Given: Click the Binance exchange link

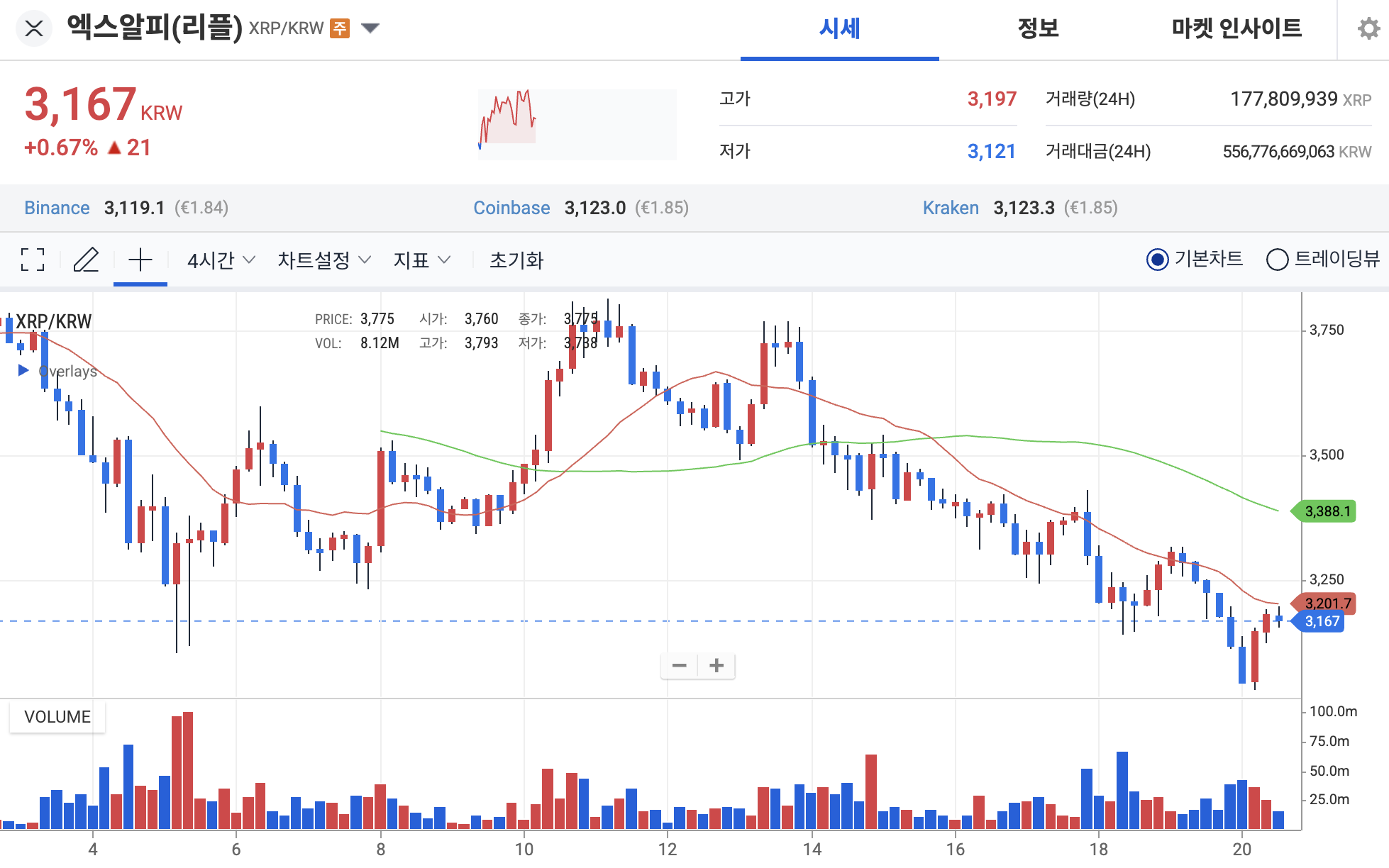Looking at the screenshot, I should [x=57, y=208].
